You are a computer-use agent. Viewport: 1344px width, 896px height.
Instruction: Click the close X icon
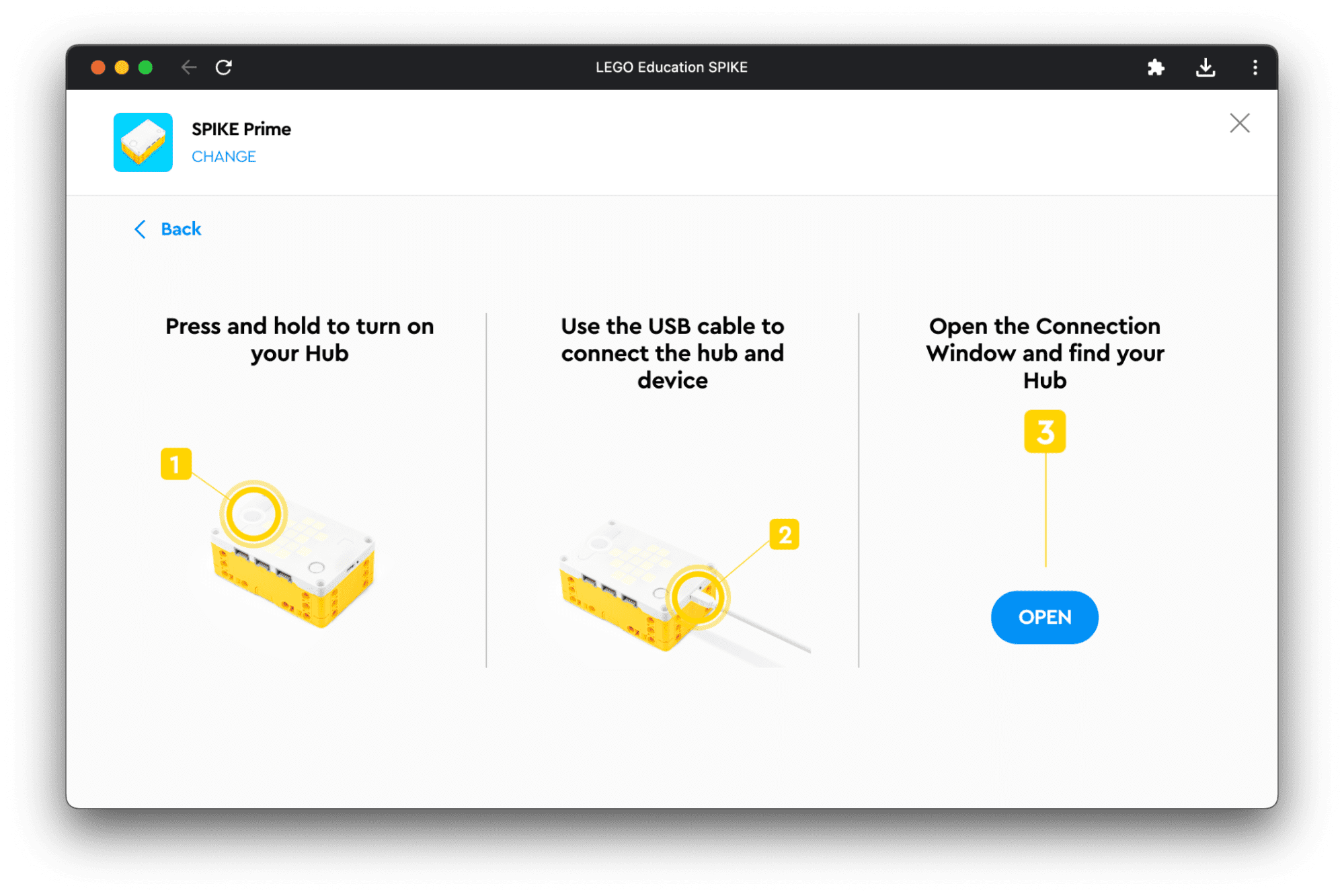pyautogui.click(x=1240, y=123)
